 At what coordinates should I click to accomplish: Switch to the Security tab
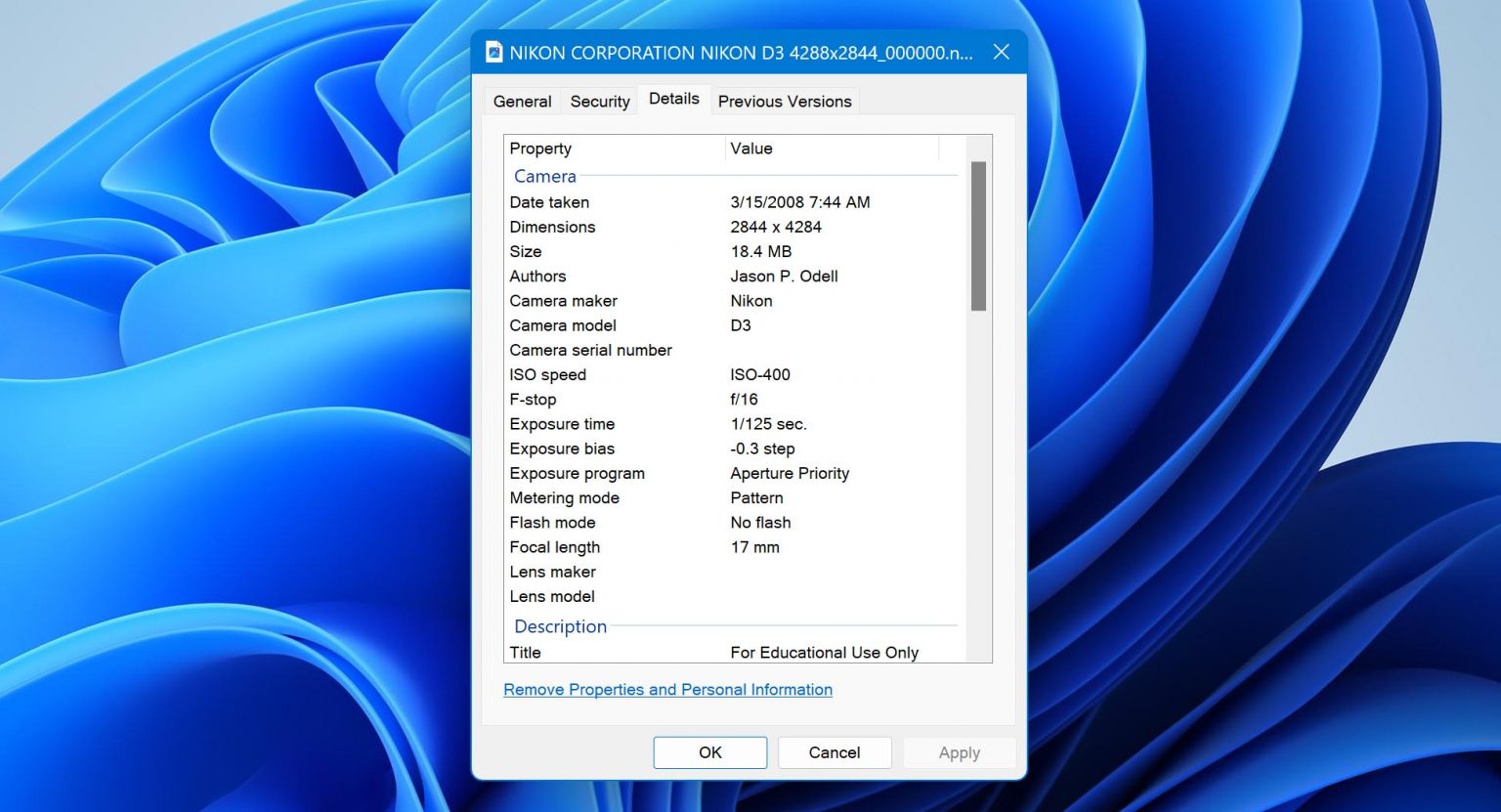click(599, 101)
